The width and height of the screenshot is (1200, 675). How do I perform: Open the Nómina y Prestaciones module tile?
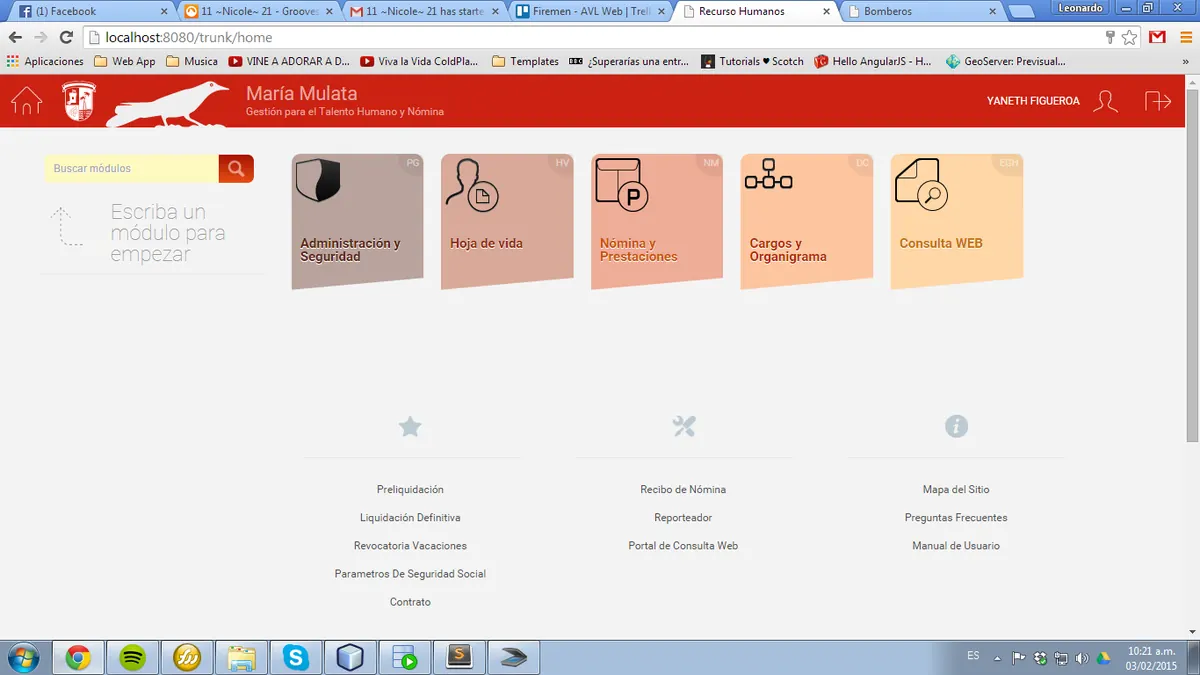point(657,221)
